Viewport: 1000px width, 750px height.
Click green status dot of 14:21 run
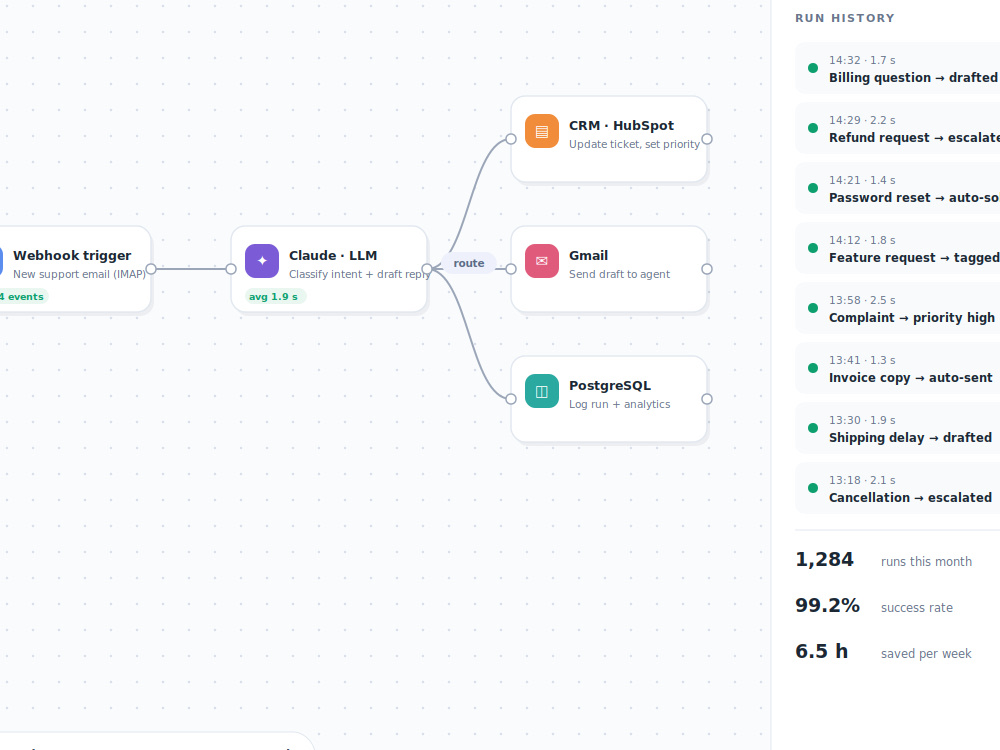812,188
